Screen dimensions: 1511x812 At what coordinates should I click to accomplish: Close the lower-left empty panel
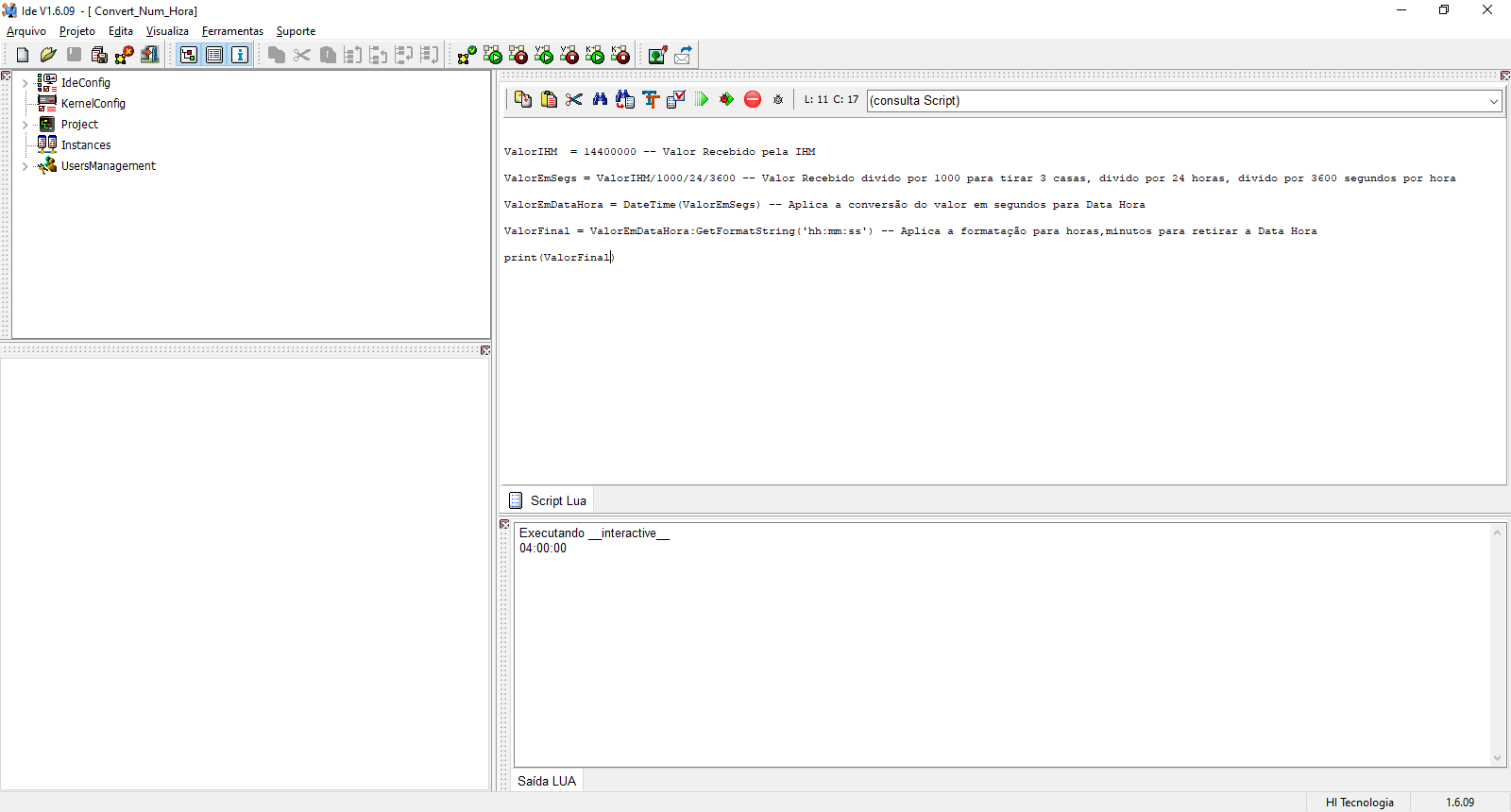click(x=485, y=350)
